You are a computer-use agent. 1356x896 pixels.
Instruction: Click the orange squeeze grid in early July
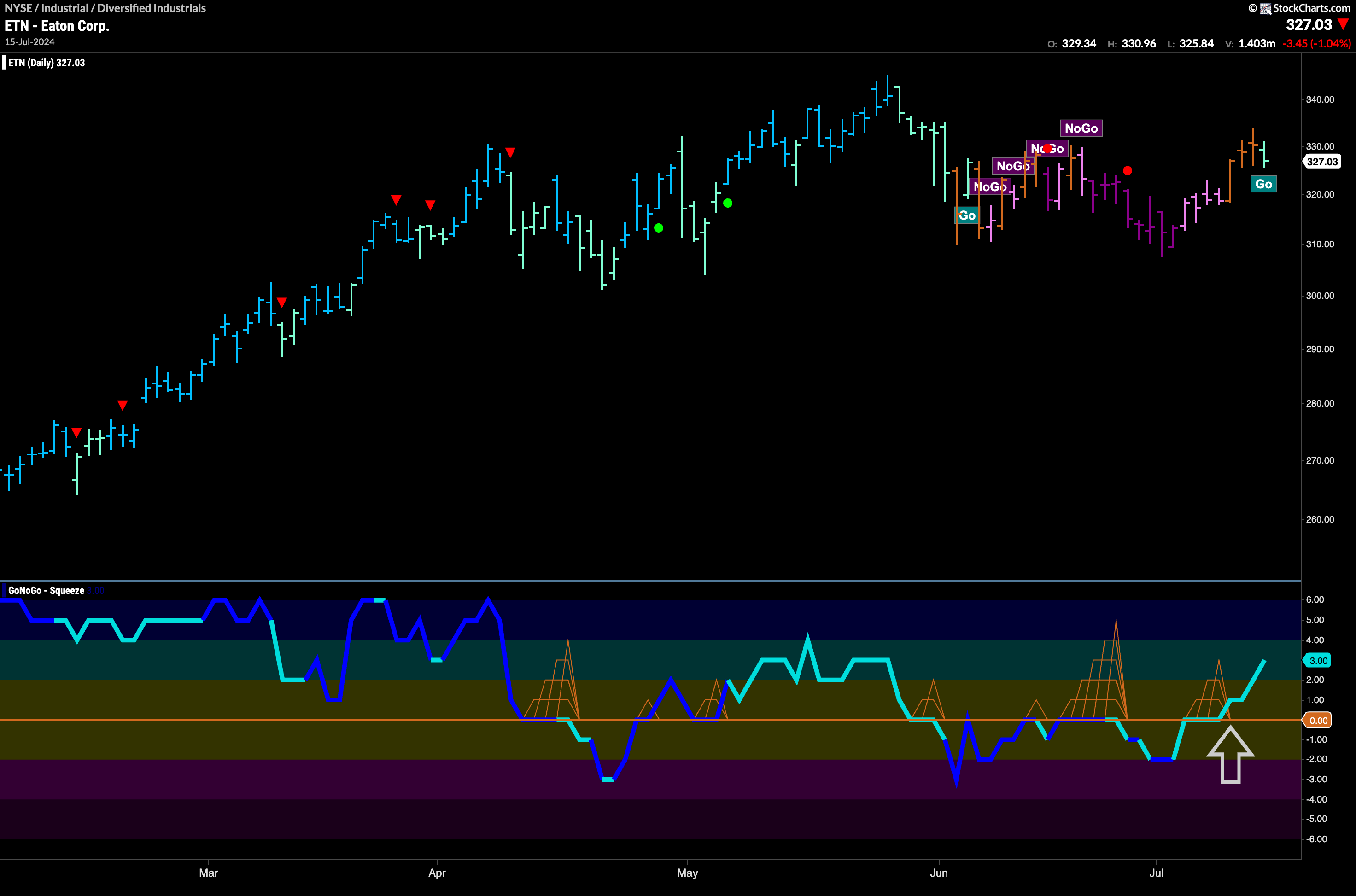(1207, 689)
